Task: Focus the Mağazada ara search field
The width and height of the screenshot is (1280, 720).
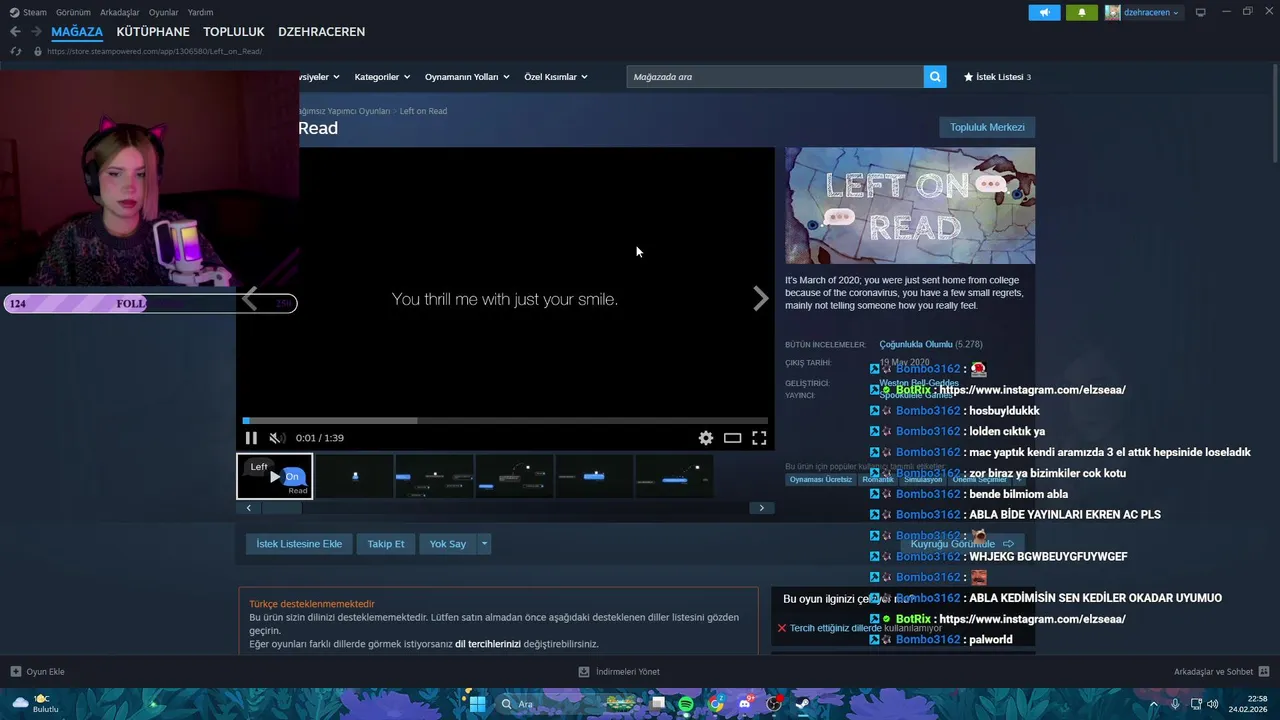Action: pyautogui.click(x=775, y=77)
